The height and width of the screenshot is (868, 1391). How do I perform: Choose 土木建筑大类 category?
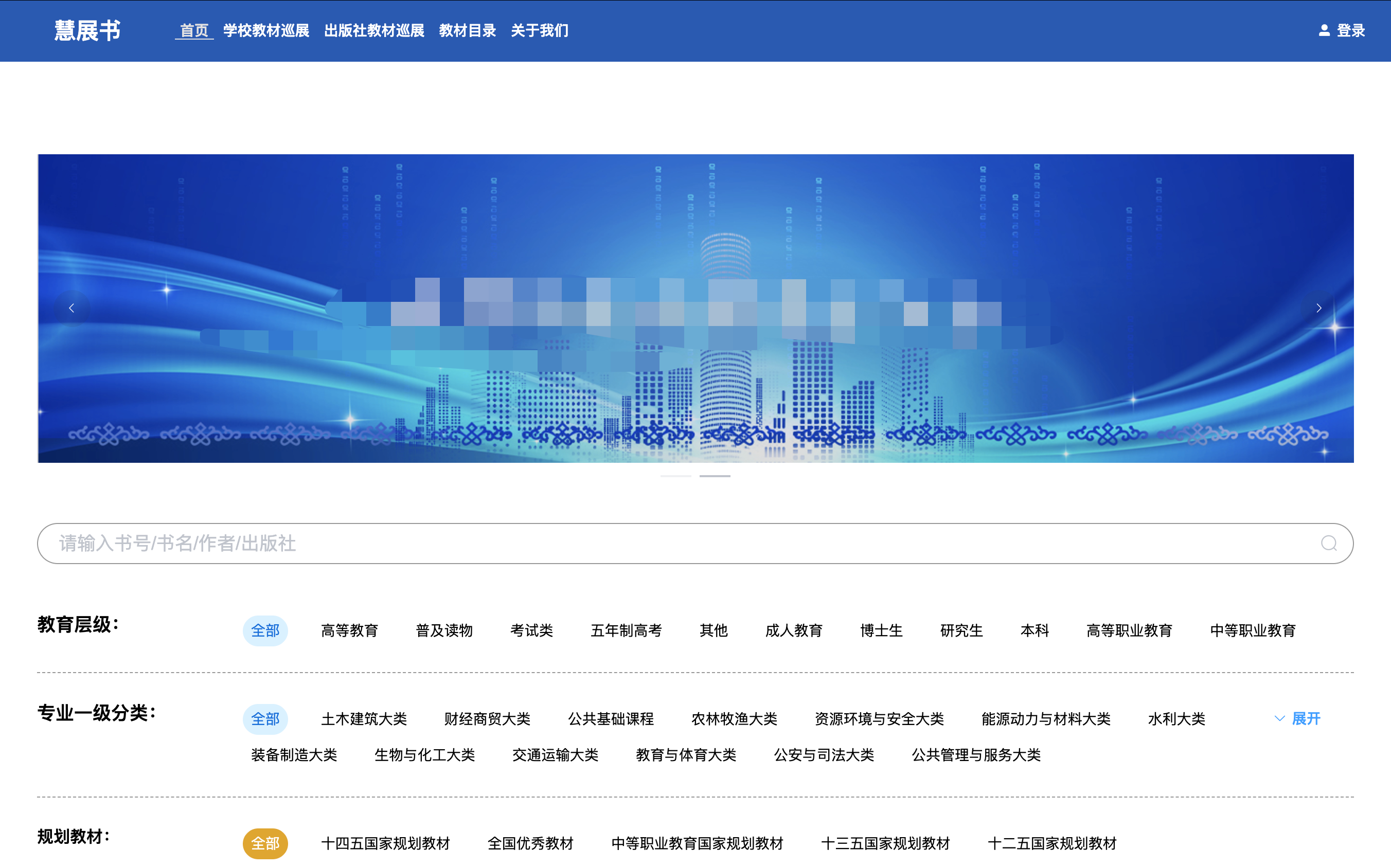point(364,719)
